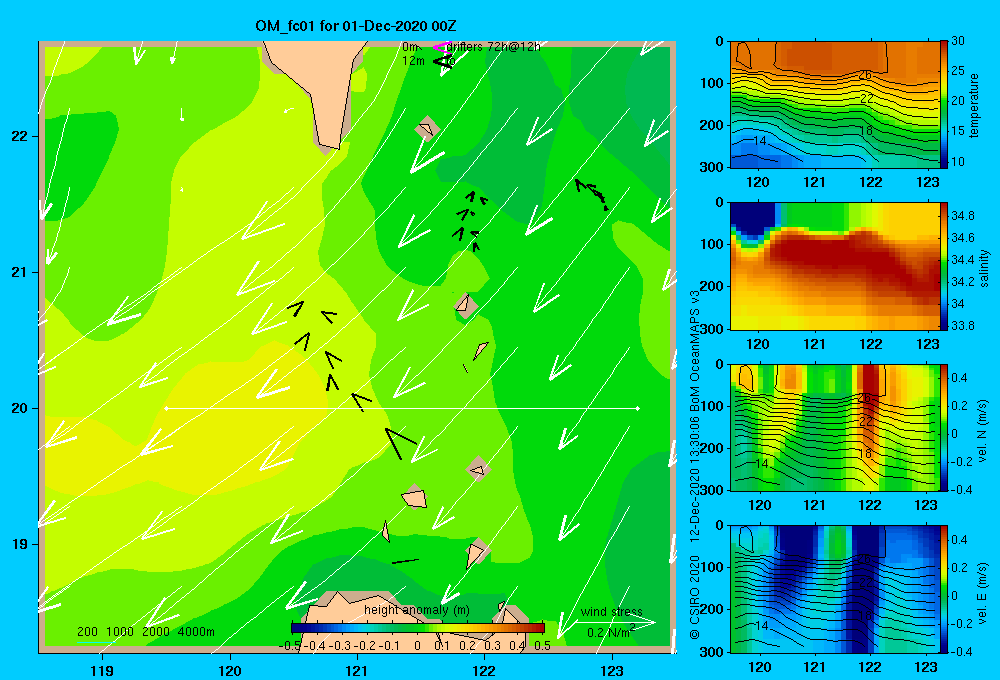This screenshot has height=680, width=1000.
Task: Select the 'wind stress' legend label
Action: [x=611, y=612]
